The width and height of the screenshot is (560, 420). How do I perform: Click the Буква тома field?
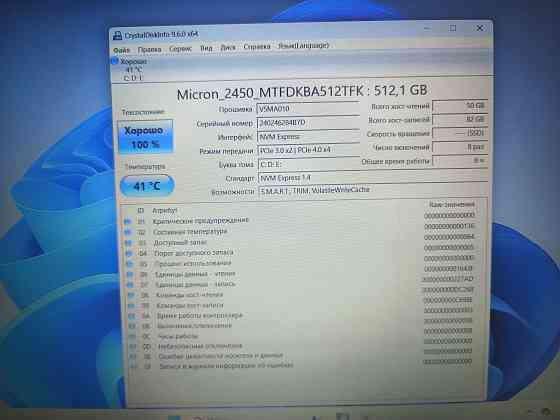[309, 164]
